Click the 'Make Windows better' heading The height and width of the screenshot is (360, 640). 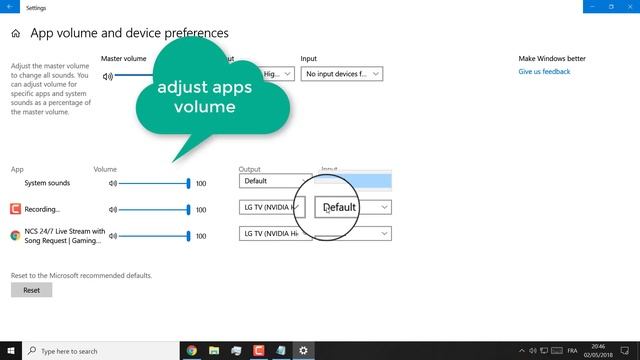tap(552, 58)
